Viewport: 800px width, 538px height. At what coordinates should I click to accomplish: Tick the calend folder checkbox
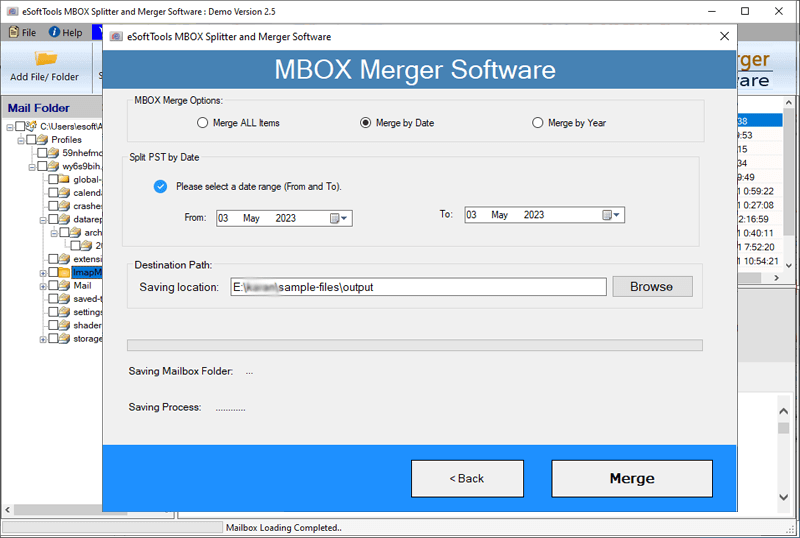click(53, 192)
